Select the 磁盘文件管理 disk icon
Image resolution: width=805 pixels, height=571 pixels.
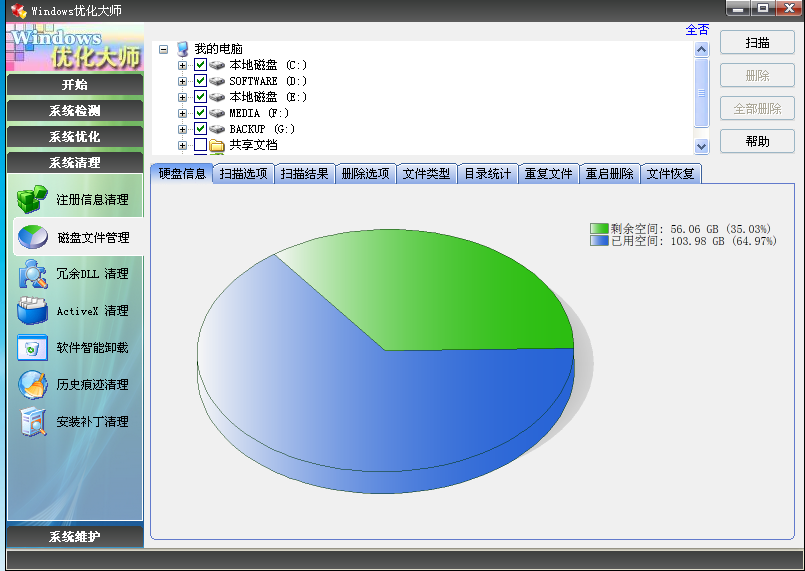32,237
